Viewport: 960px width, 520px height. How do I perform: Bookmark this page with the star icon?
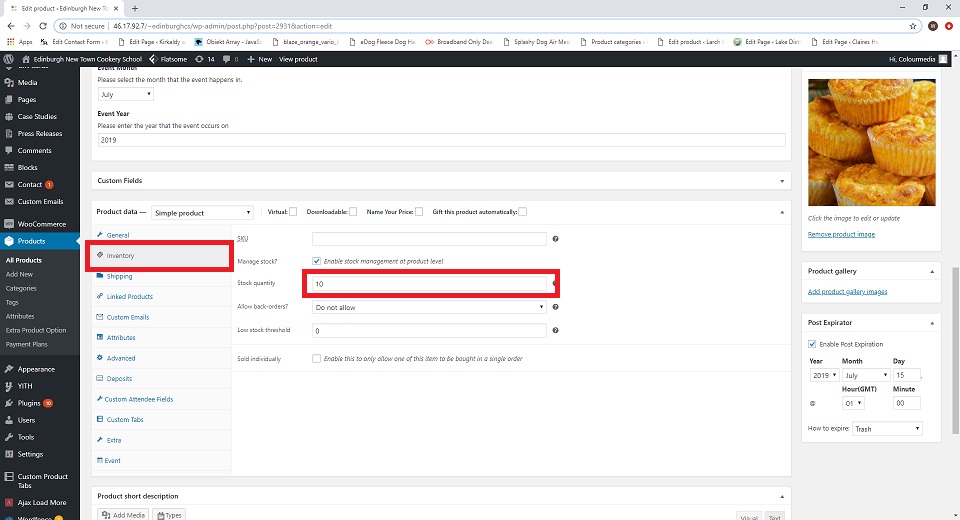pyautogui.click(x=912, y=26)
